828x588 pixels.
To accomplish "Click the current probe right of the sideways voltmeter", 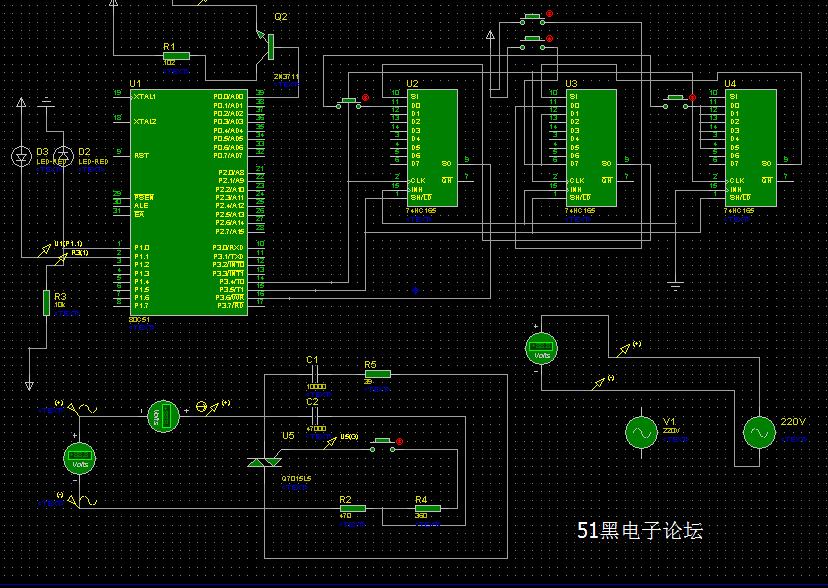I will coord(207,407).
